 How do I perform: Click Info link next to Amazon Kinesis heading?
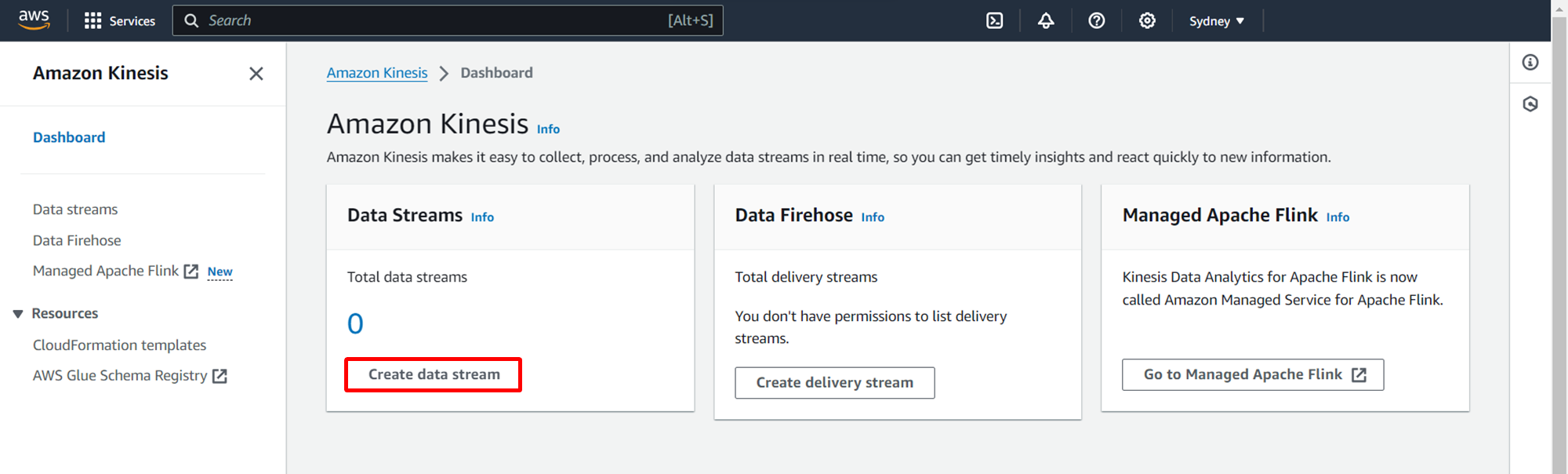[548, 129]
